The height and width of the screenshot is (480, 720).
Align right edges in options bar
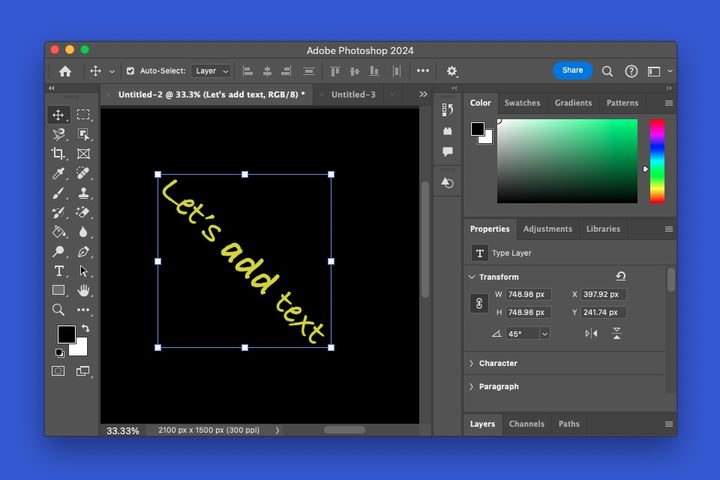click(x=286, y=71)
